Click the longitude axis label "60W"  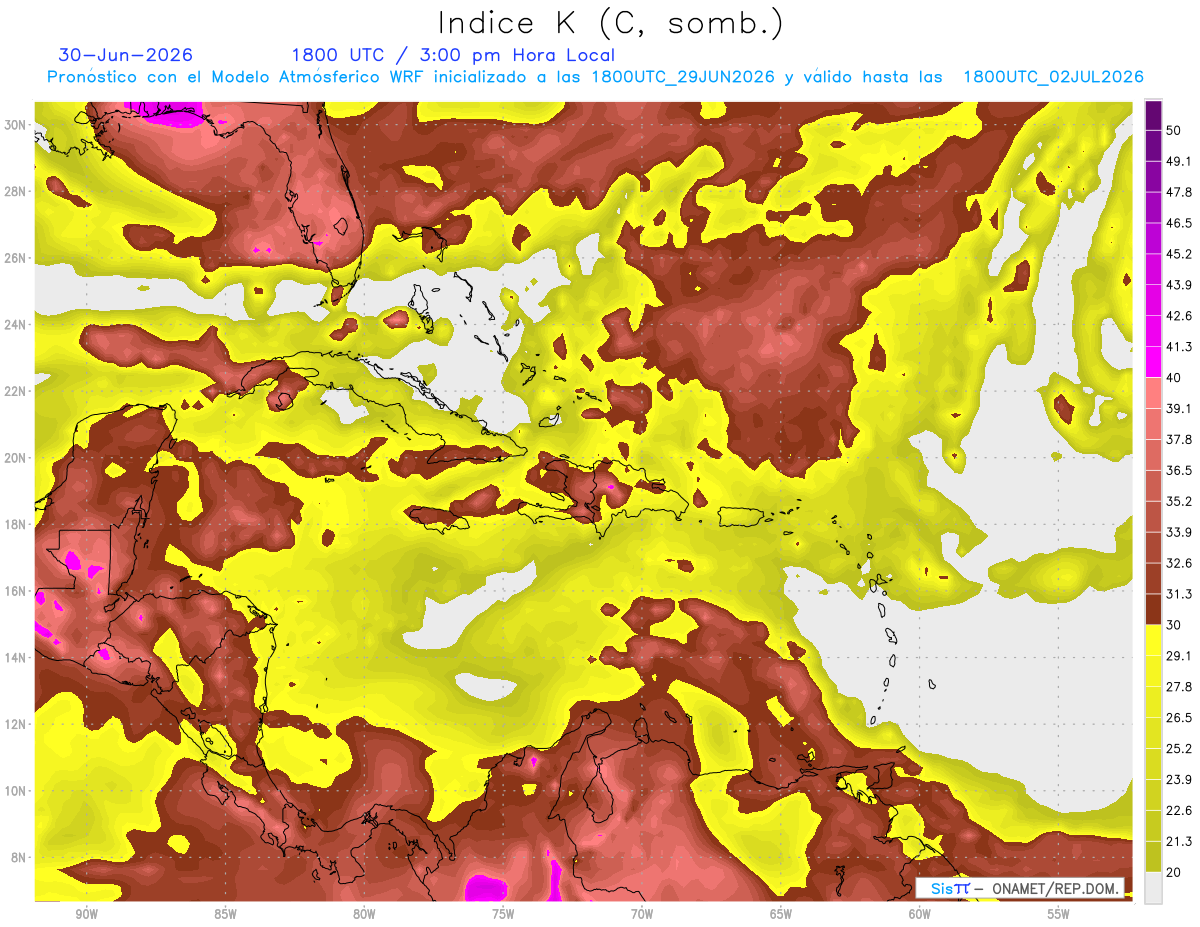(x=920, y=914)
